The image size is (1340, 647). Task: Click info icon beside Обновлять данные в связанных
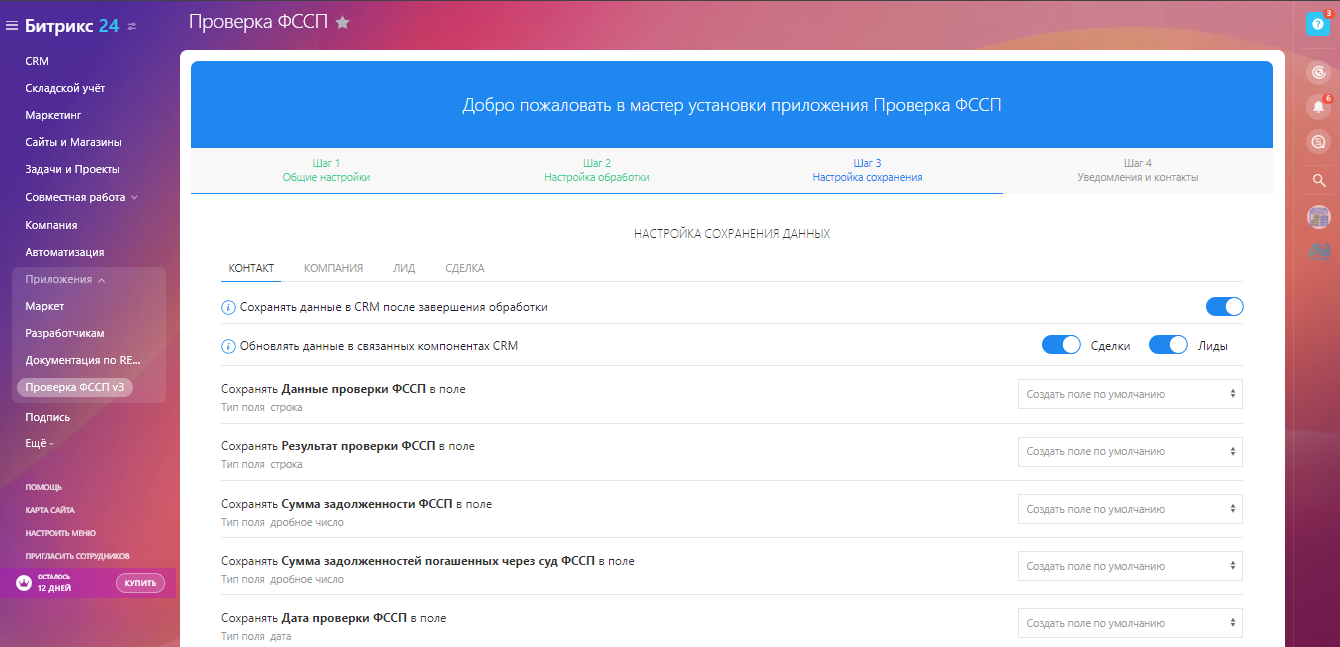pos(228,346)
